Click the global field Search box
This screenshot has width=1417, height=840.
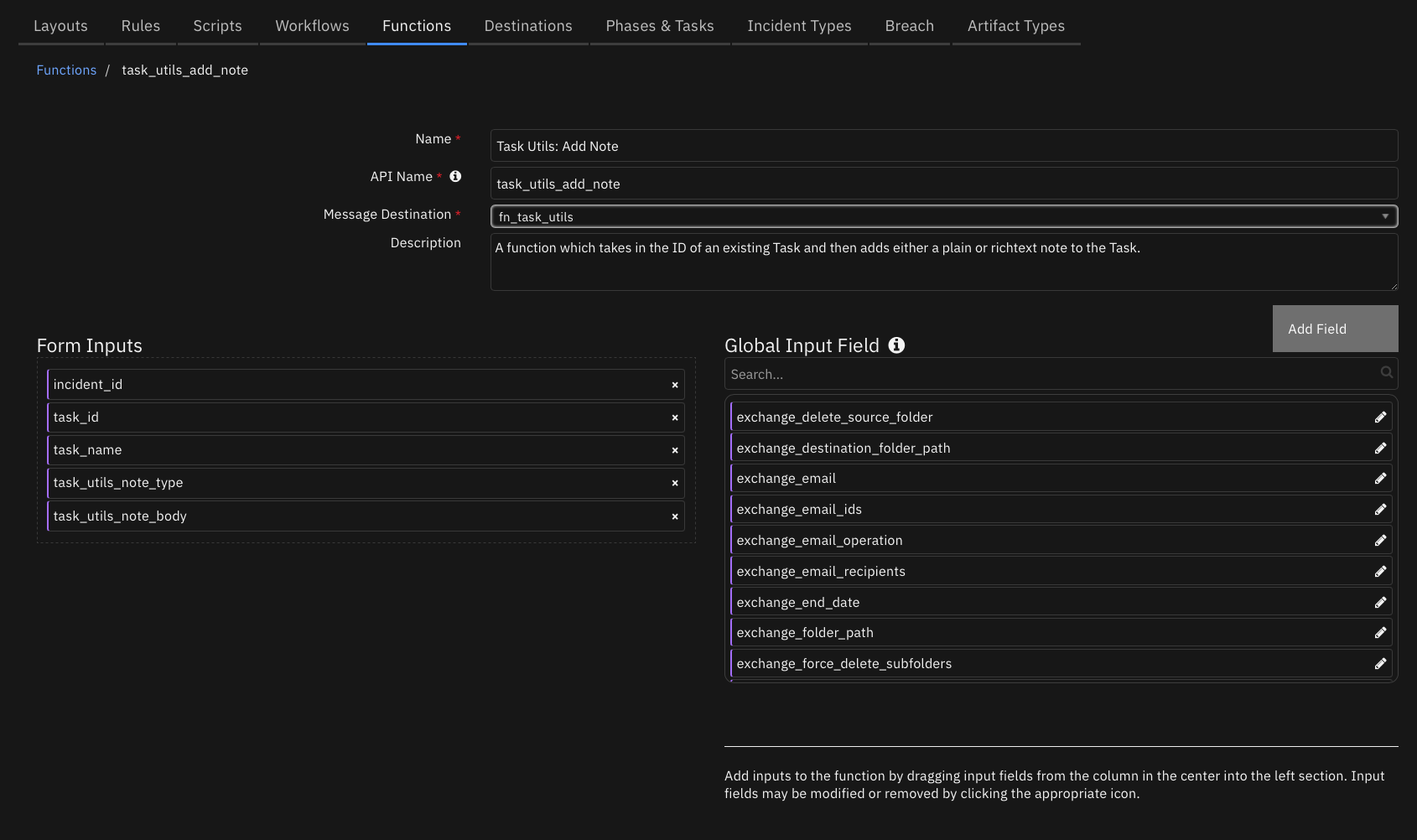(x=1061, y=374)
